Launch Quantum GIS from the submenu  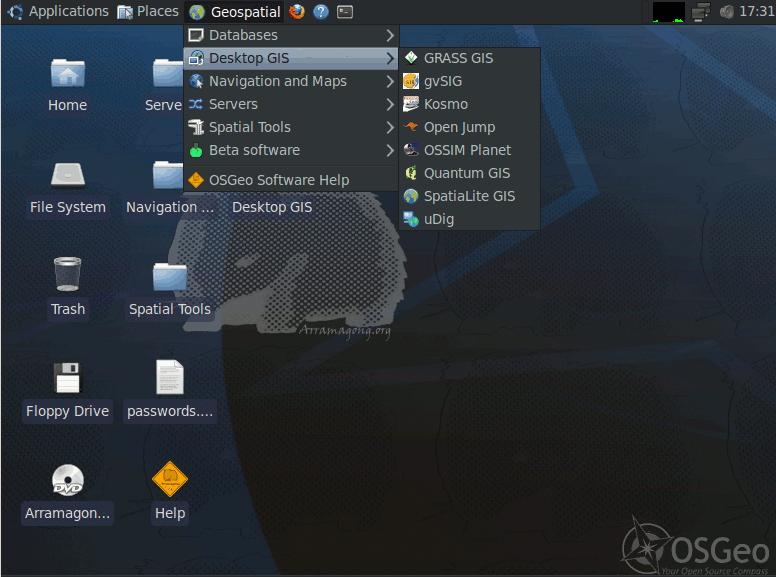(x=469, y=173)
